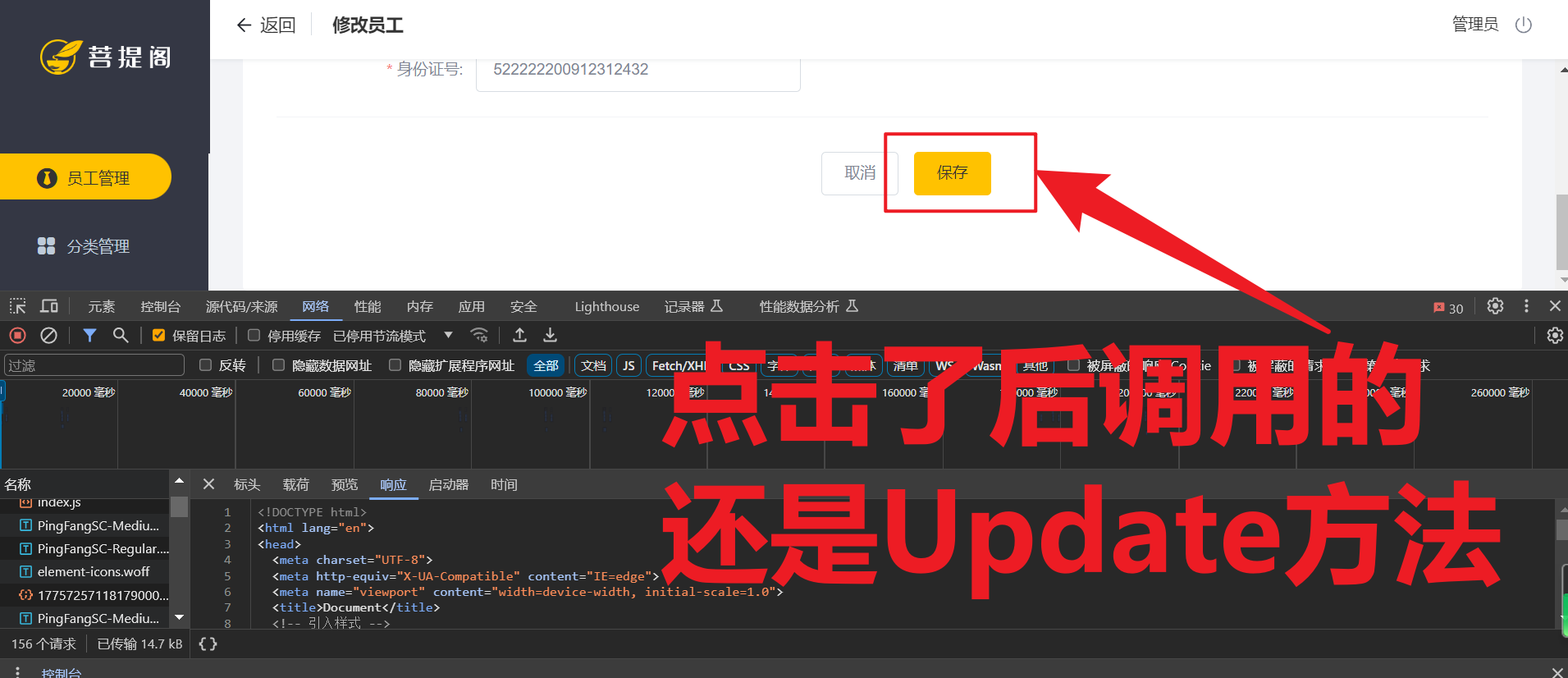Click the 菩提阁 logo

(106, 57)
